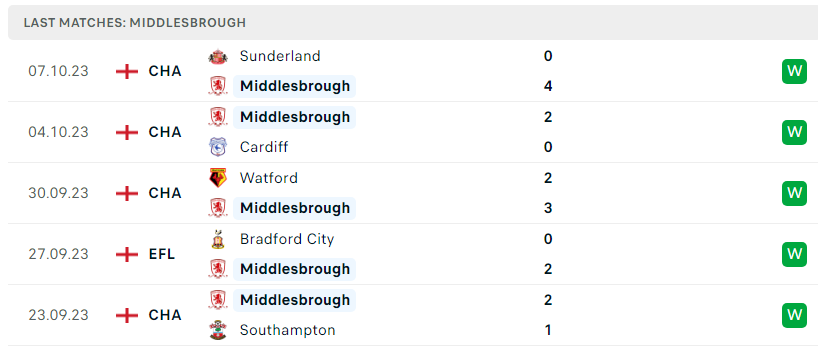This screenshot has height=364, width=818.
Task: Click the 27.09.23 match date
Action: click(x=58, y=254)
